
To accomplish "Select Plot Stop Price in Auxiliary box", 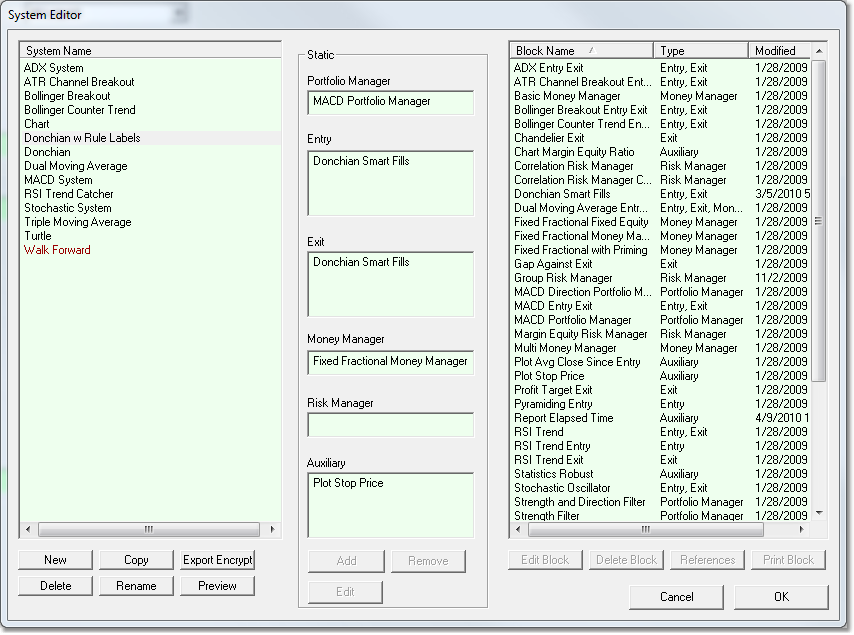I will (348, 483).
